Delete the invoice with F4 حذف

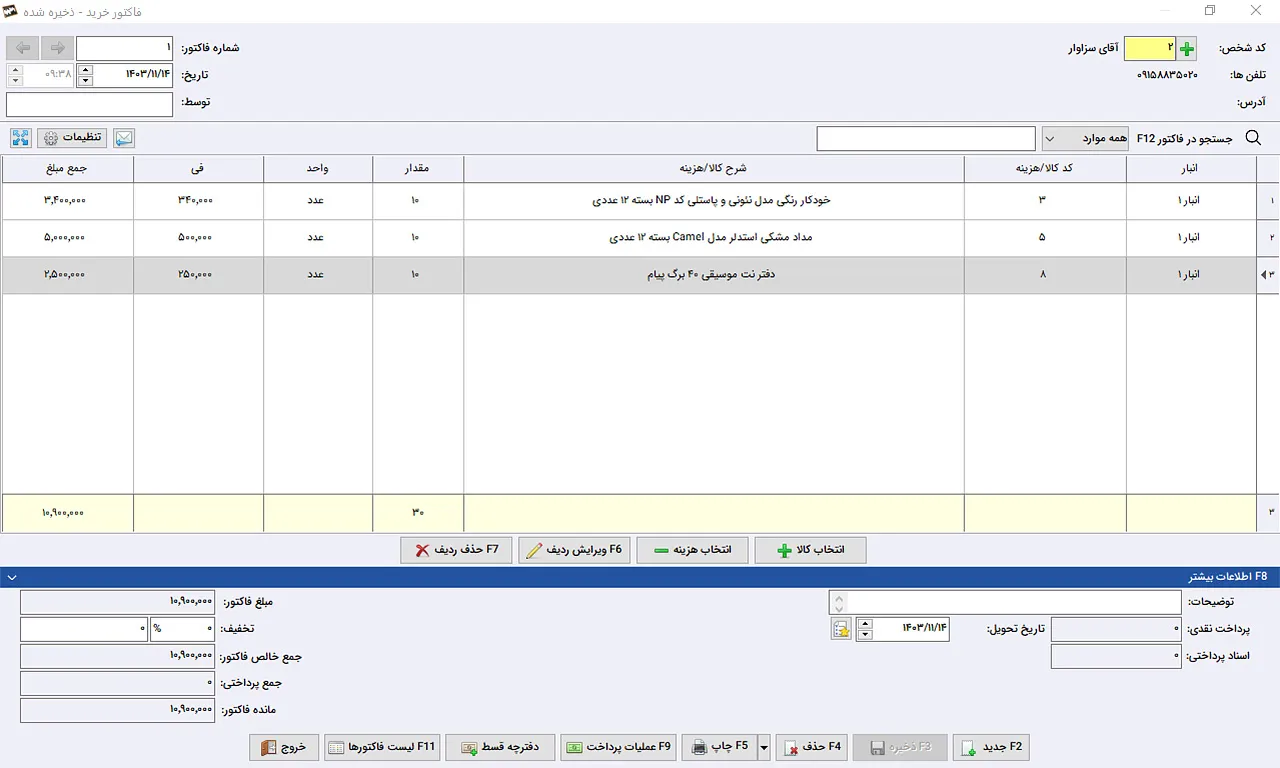812,747
